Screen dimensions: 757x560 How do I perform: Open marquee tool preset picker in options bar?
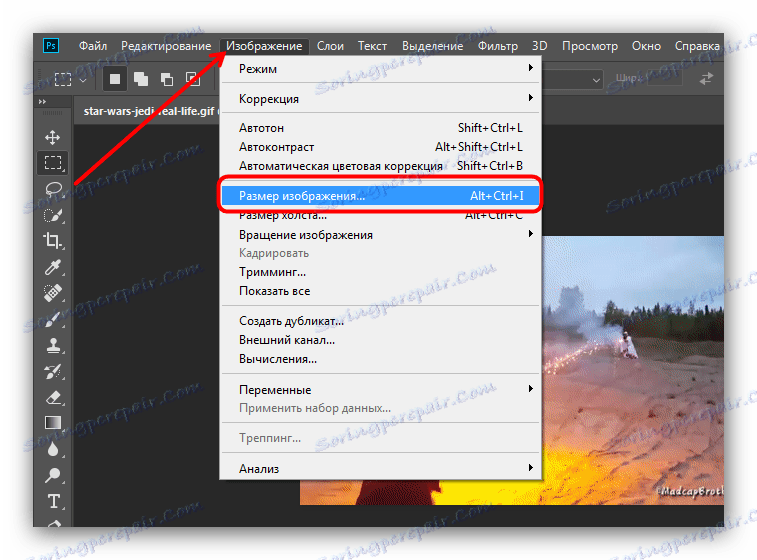tap(70, 79)
